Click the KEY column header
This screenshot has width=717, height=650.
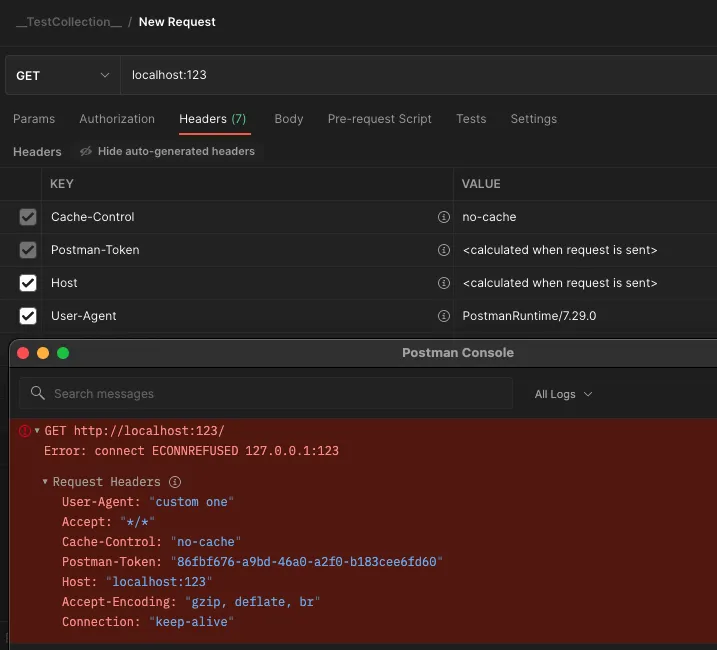click(x=62, y=184)
